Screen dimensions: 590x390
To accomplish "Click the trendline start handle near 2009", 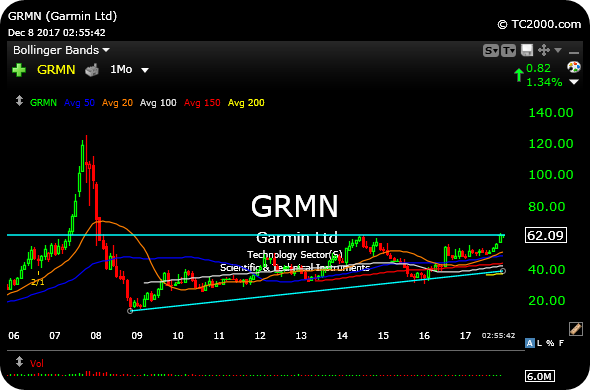I will point(130,311).
